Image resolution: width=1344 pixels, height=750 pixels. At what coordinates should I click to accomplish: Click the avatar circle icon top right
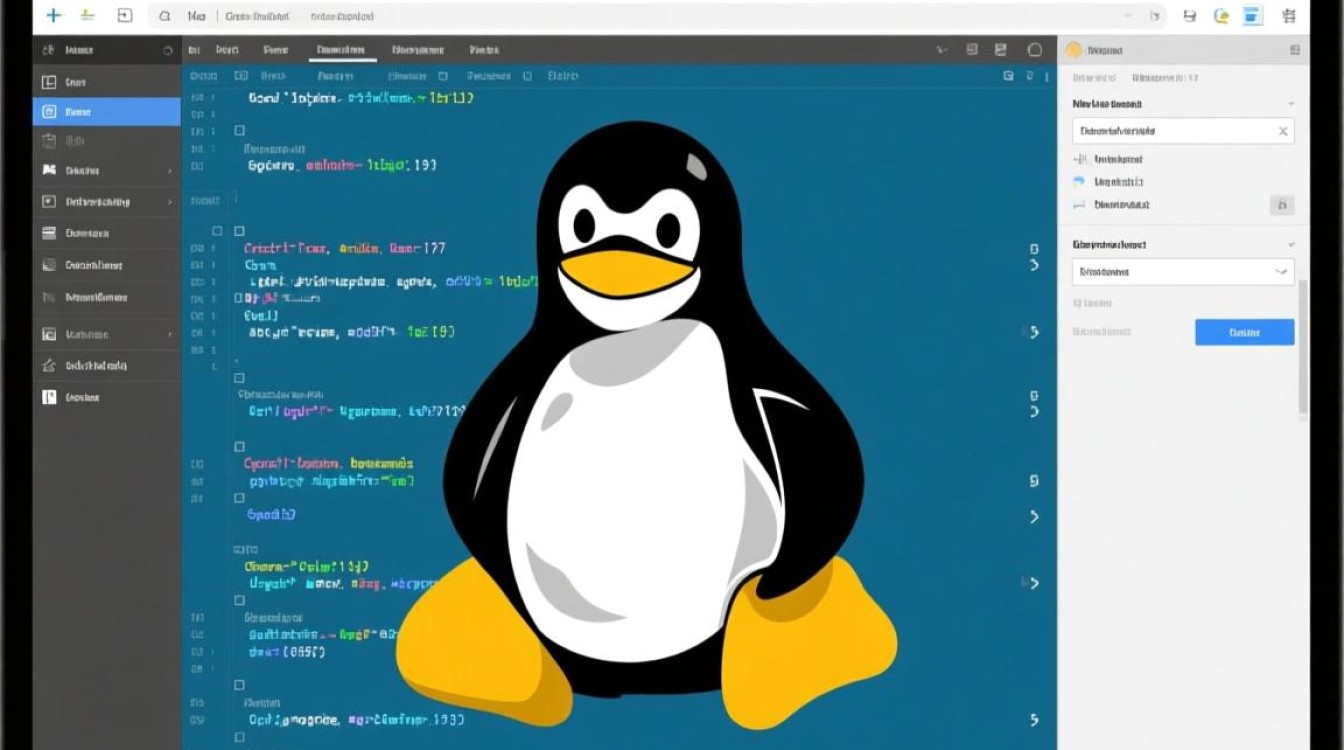coord(1221,15)
